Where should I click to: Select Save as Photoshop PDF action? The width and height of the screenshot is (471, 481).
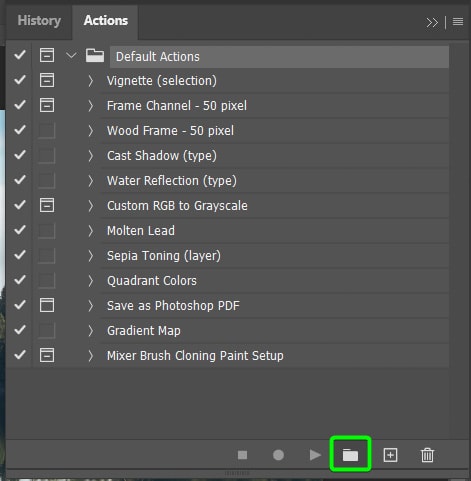(x=173, y=306)
